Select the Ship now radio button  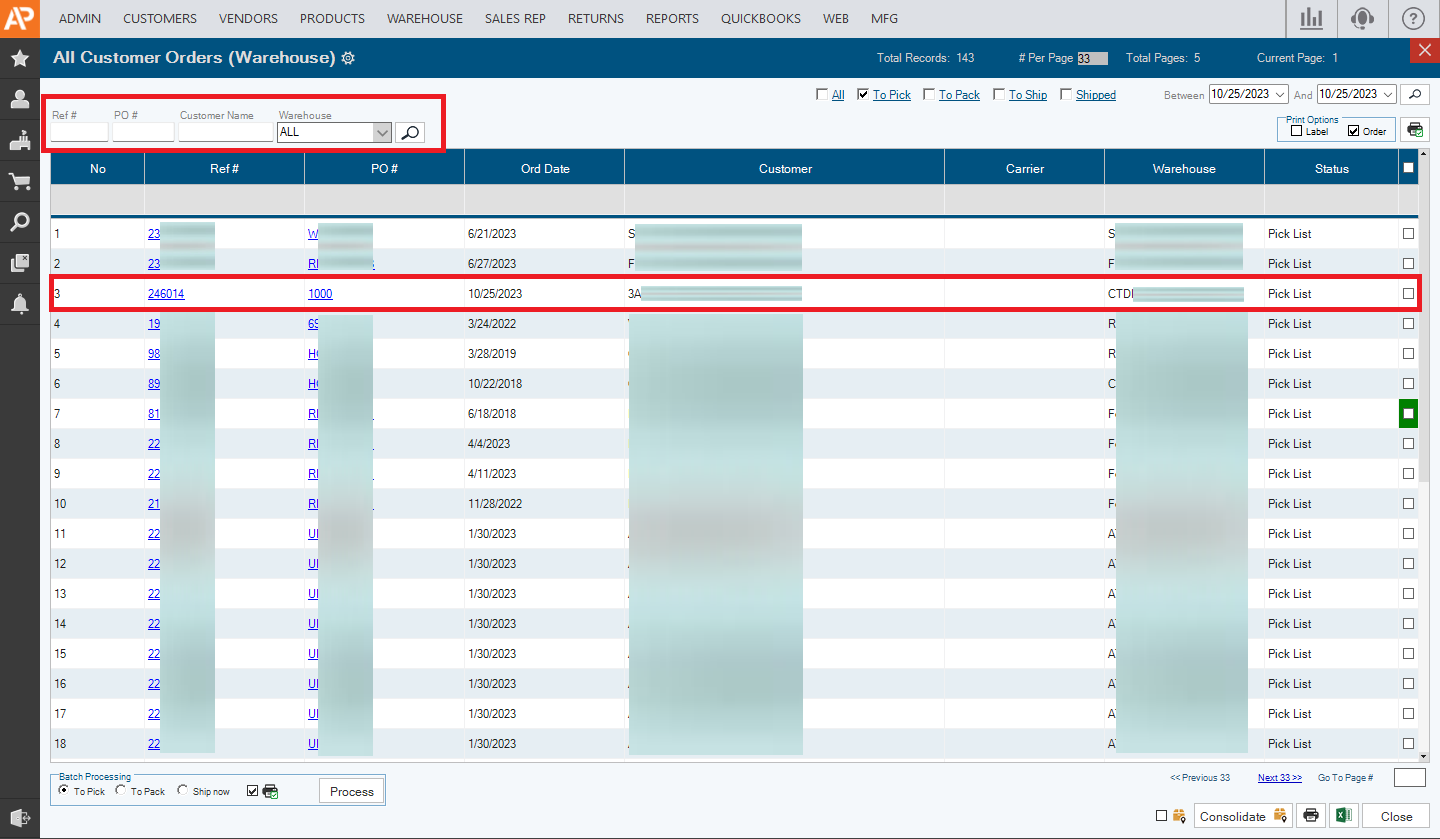182,791
